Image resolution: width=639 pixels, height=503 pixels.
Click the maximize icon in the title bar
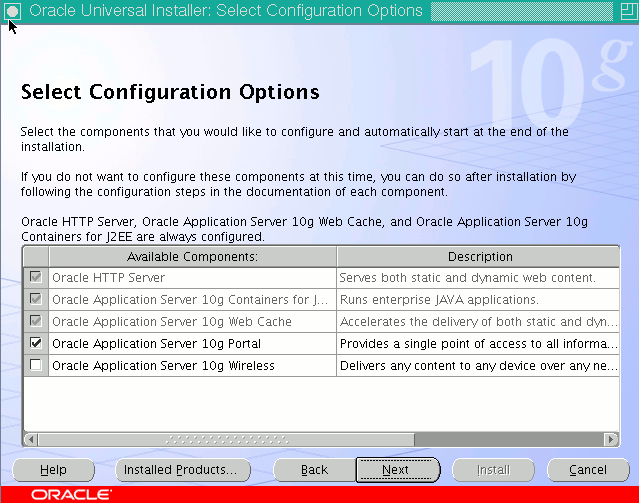point(628,11)
